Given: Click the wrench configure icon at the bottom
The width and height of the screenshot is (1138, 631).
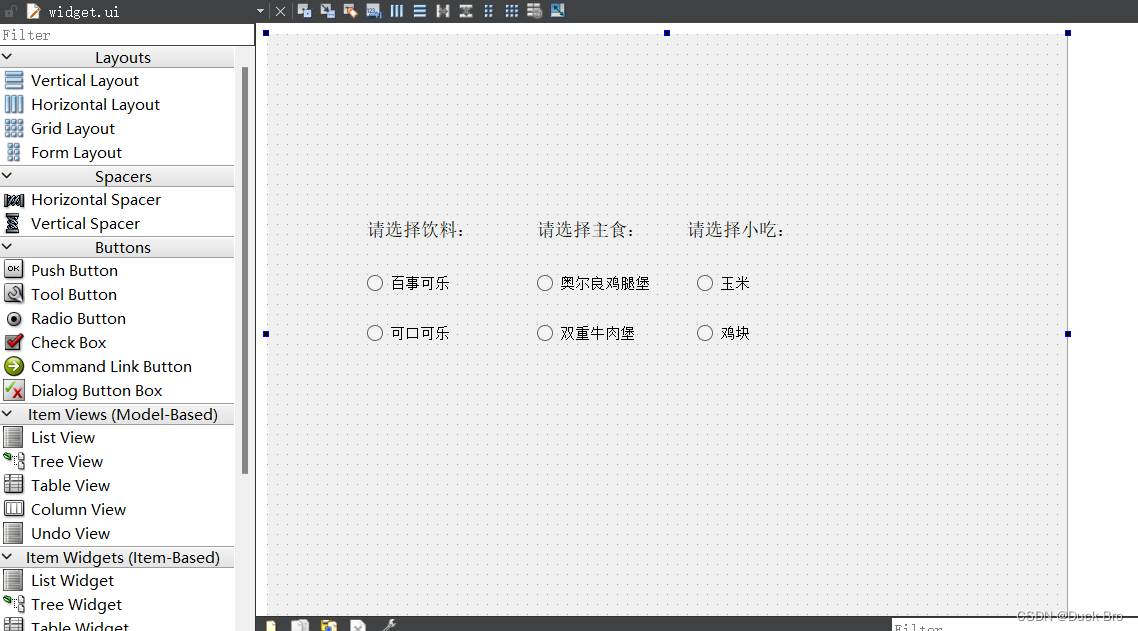Looking at the screenshot, I should (390, 625).
